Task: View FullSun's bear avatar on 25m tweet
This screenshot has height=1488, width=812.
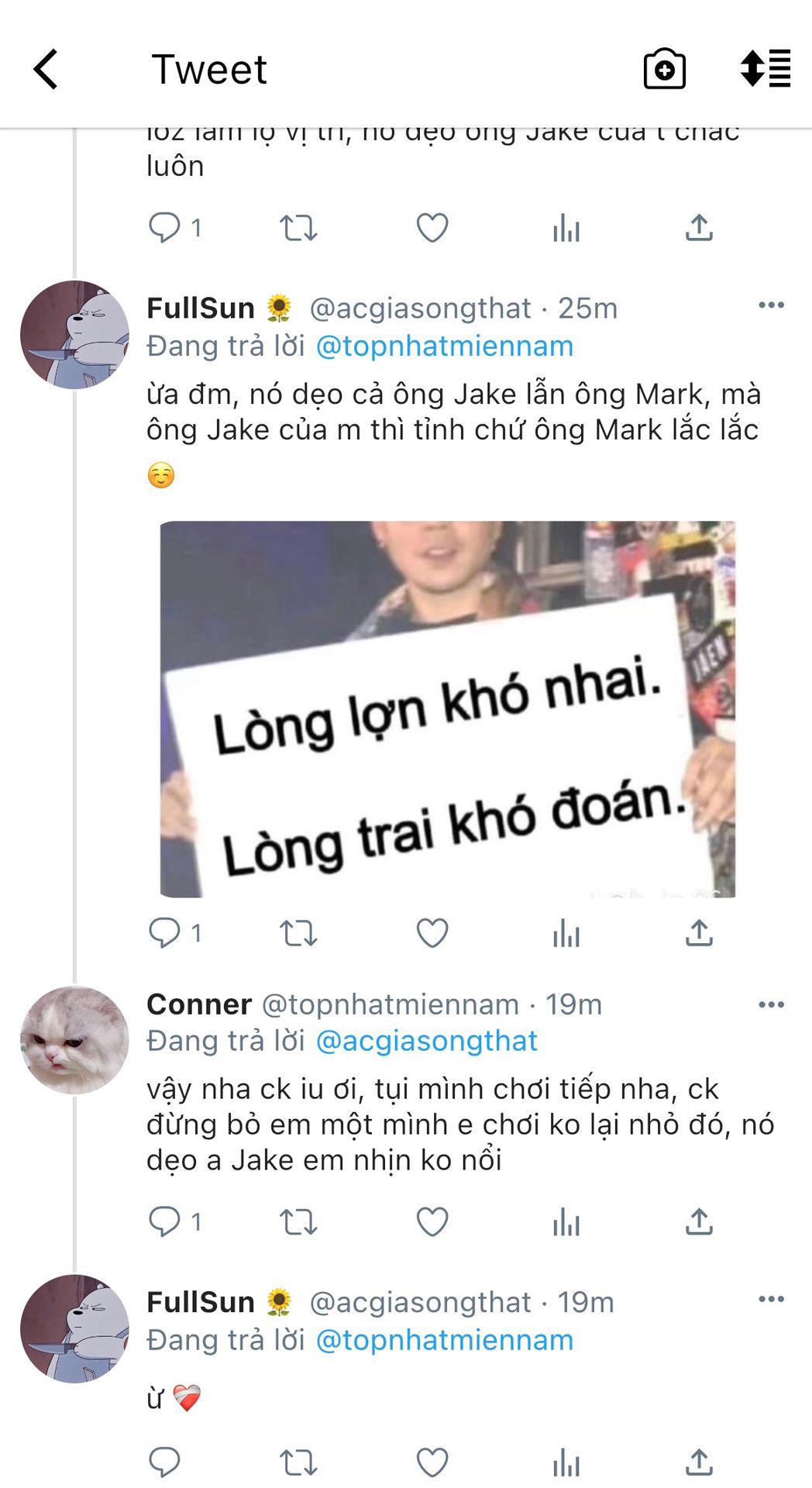Action: pos(74,334)
